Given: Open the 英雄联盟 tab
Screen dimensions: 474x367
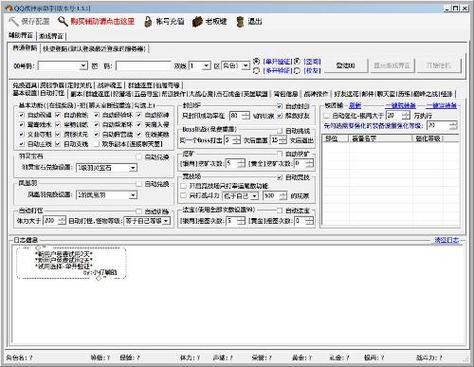Looking at the screenshot, I should (256, 94).
